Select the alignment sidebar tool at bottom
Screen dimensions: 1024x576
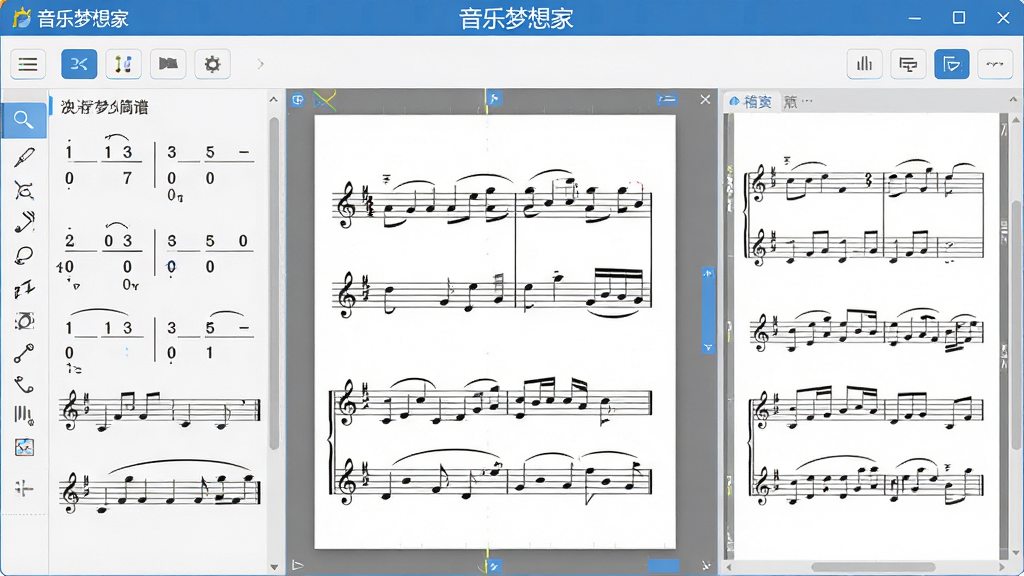click(x=24, y=488)
